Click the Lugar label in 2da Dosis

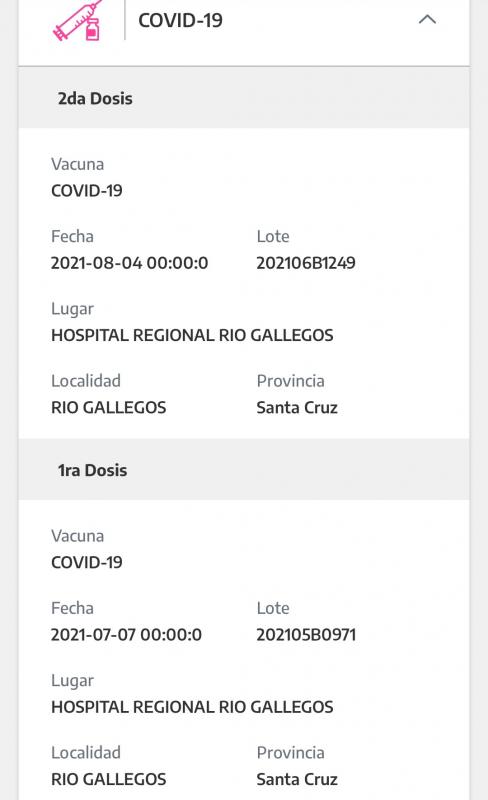tap(72, 309)
